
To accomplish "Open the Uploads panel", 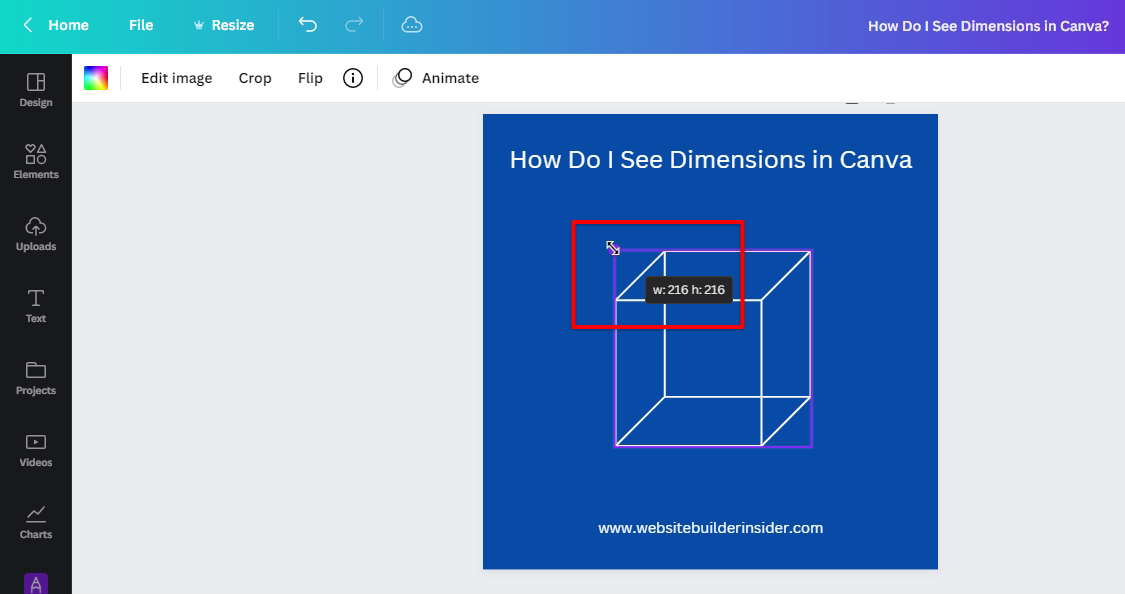I will [35, 234].
